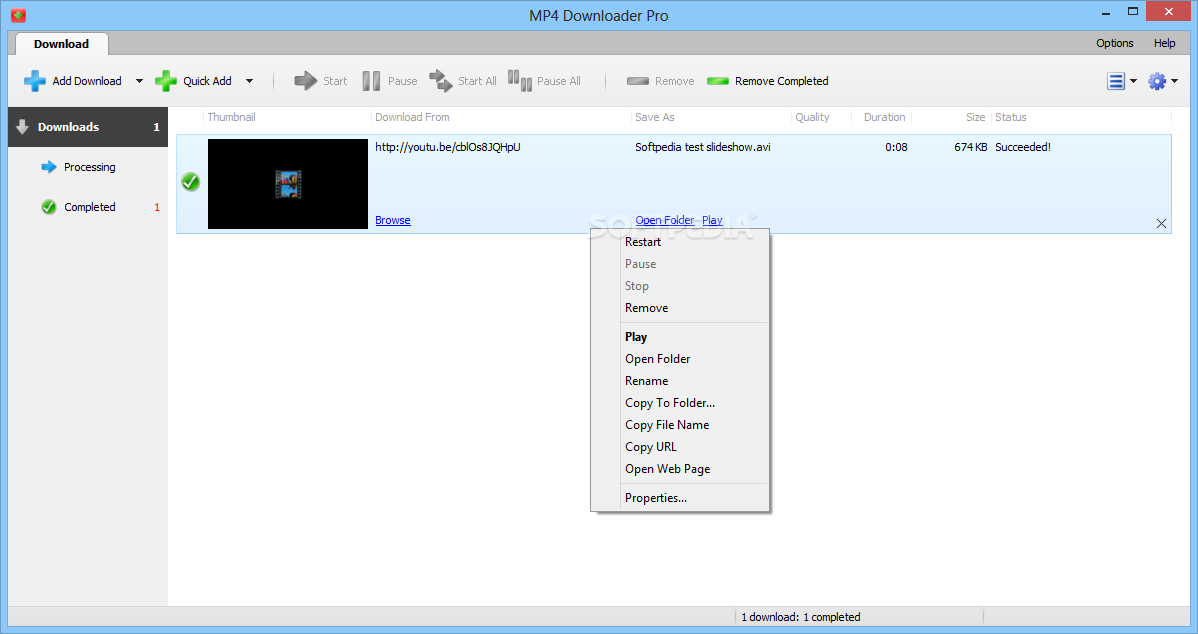Image resolution: width=1198 pixels, height=634 pixels.
Task: Click the Thumbnail column header
Action: point(232,117)
